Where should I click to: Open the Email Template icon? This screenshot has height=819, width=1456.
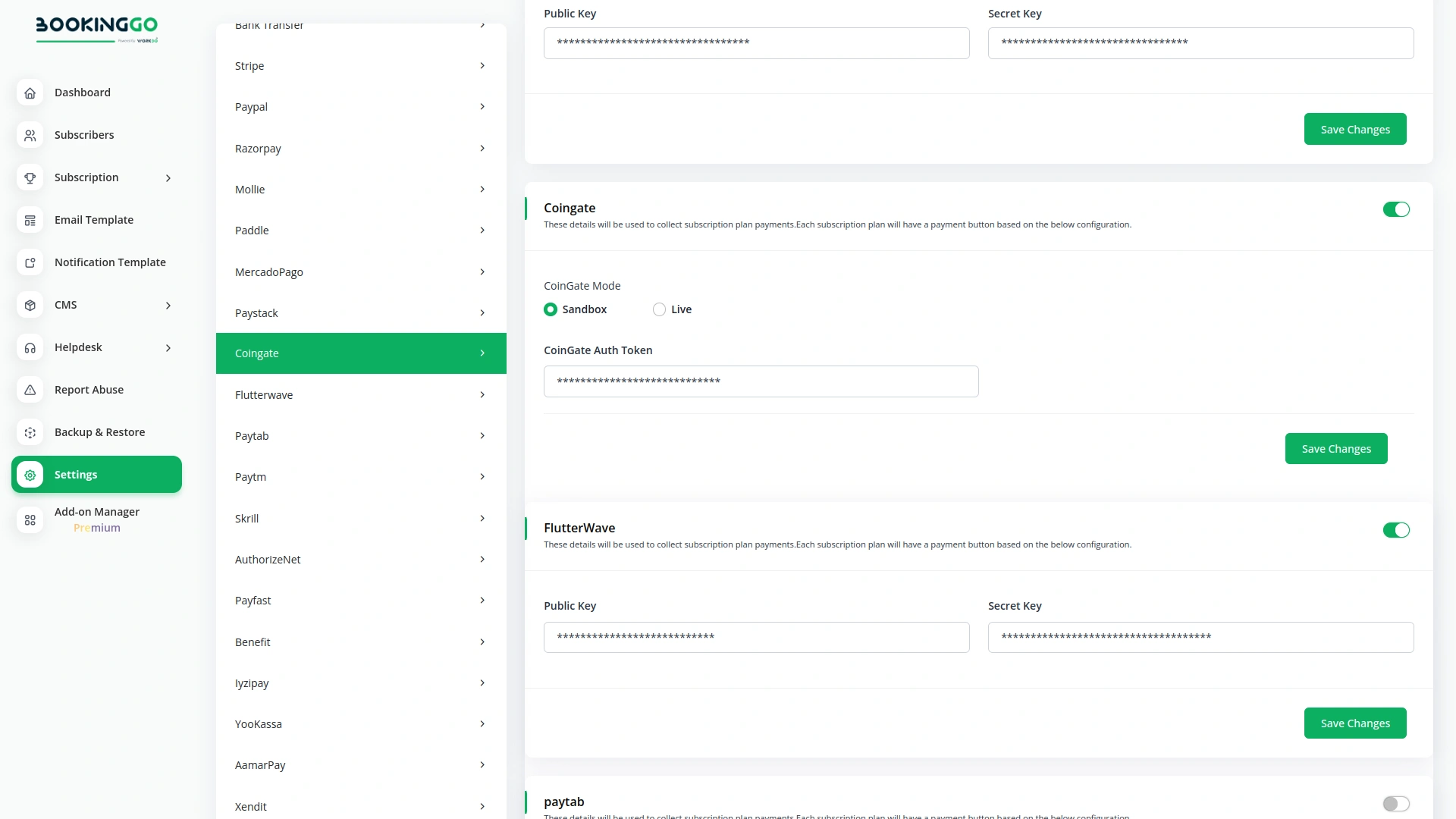click(x=30, y=220)
